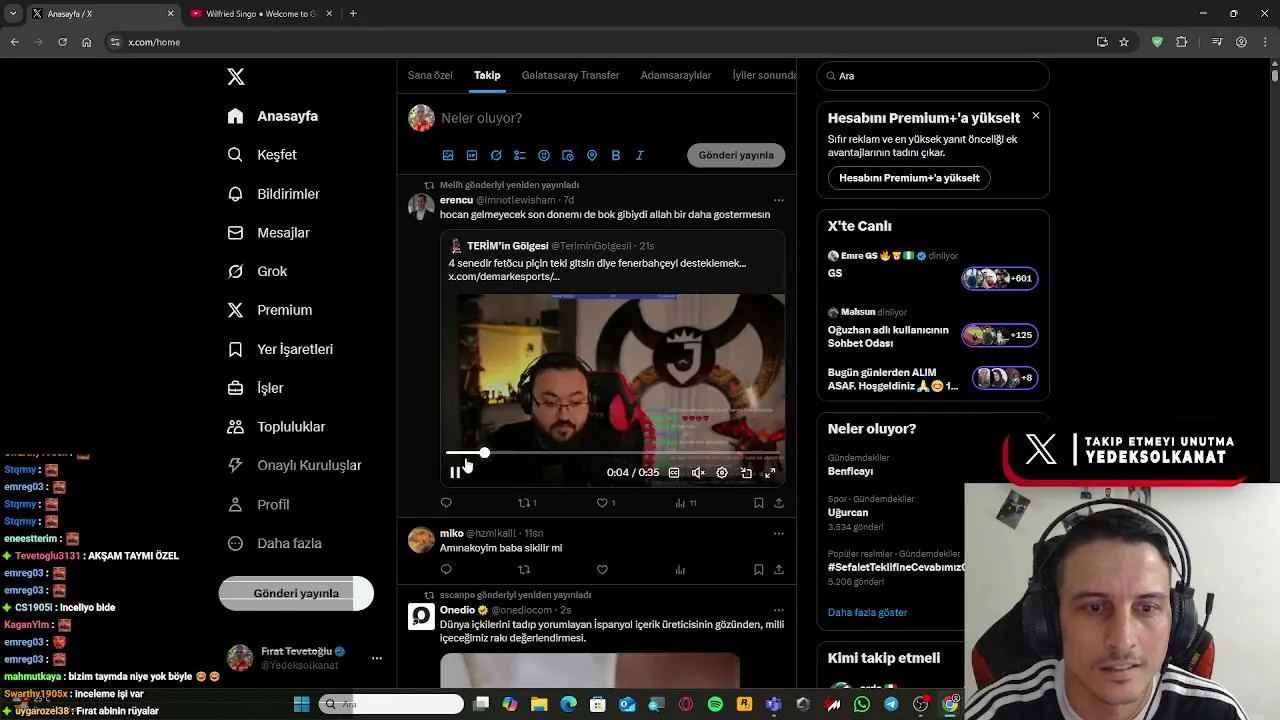The image size is (1280, 720).
Task: Open picture-in-picture for the video
Action: click(x=746, y=473)
